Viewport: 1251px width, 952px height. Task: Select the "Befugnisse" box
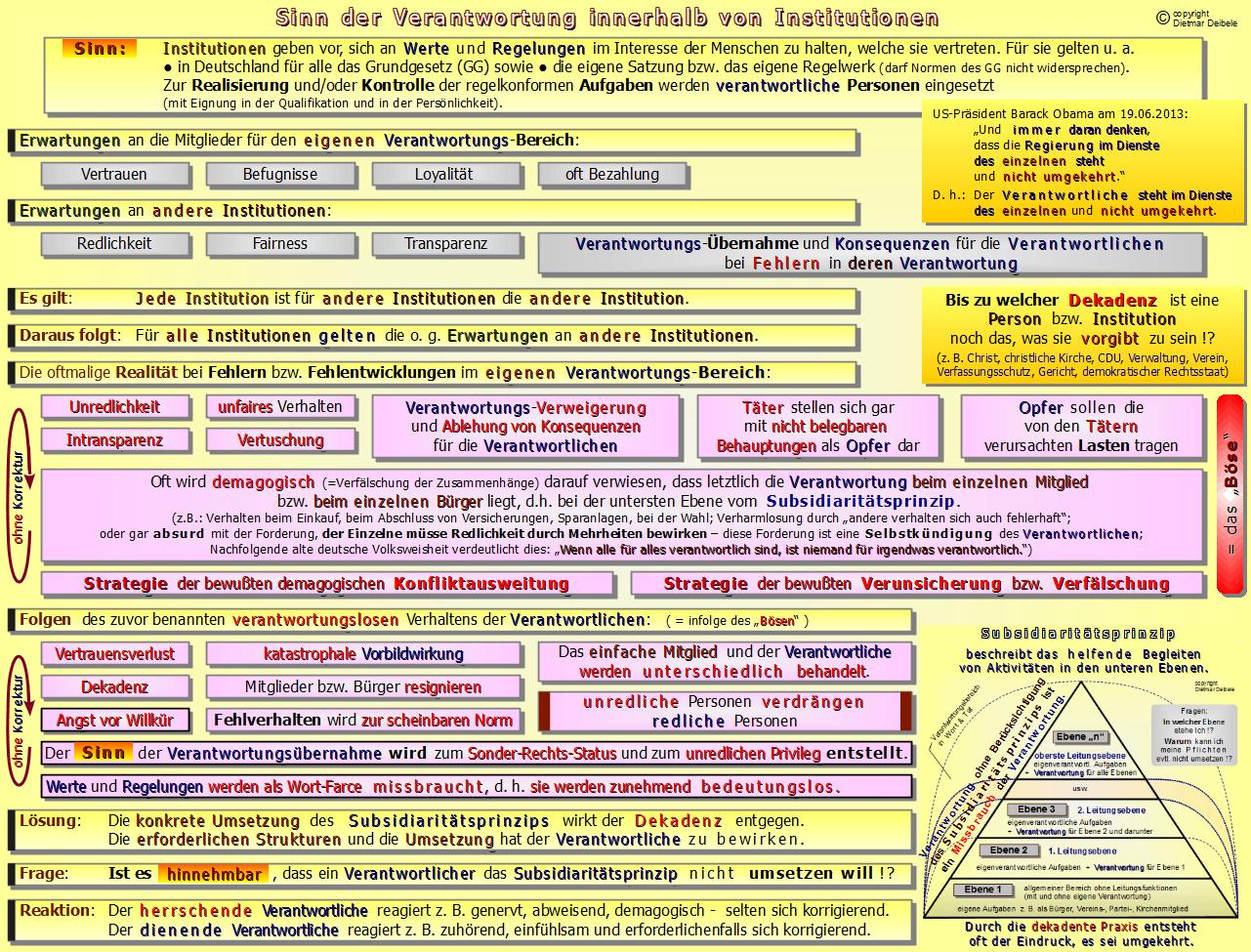point(279,174)
